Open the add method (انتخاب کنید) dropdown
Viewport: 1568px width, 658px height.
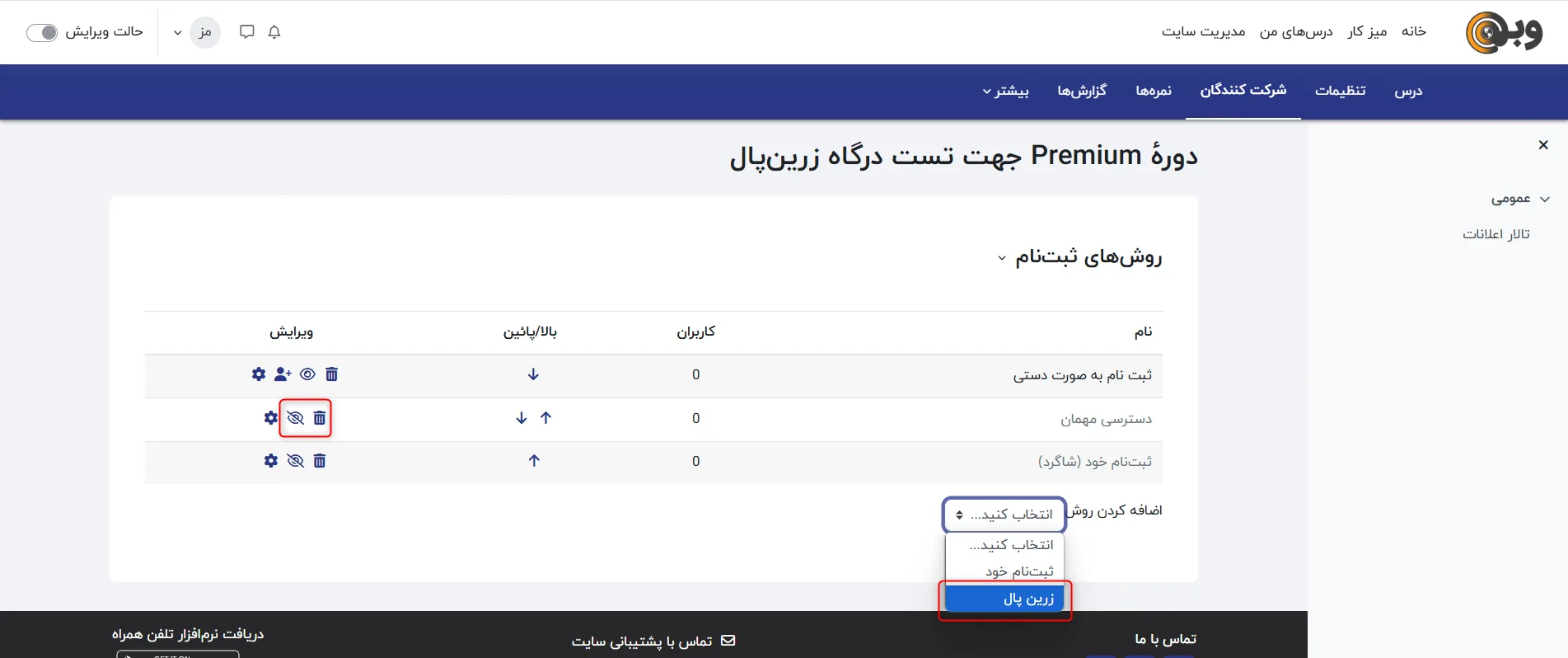click(x=1004, y=515)
